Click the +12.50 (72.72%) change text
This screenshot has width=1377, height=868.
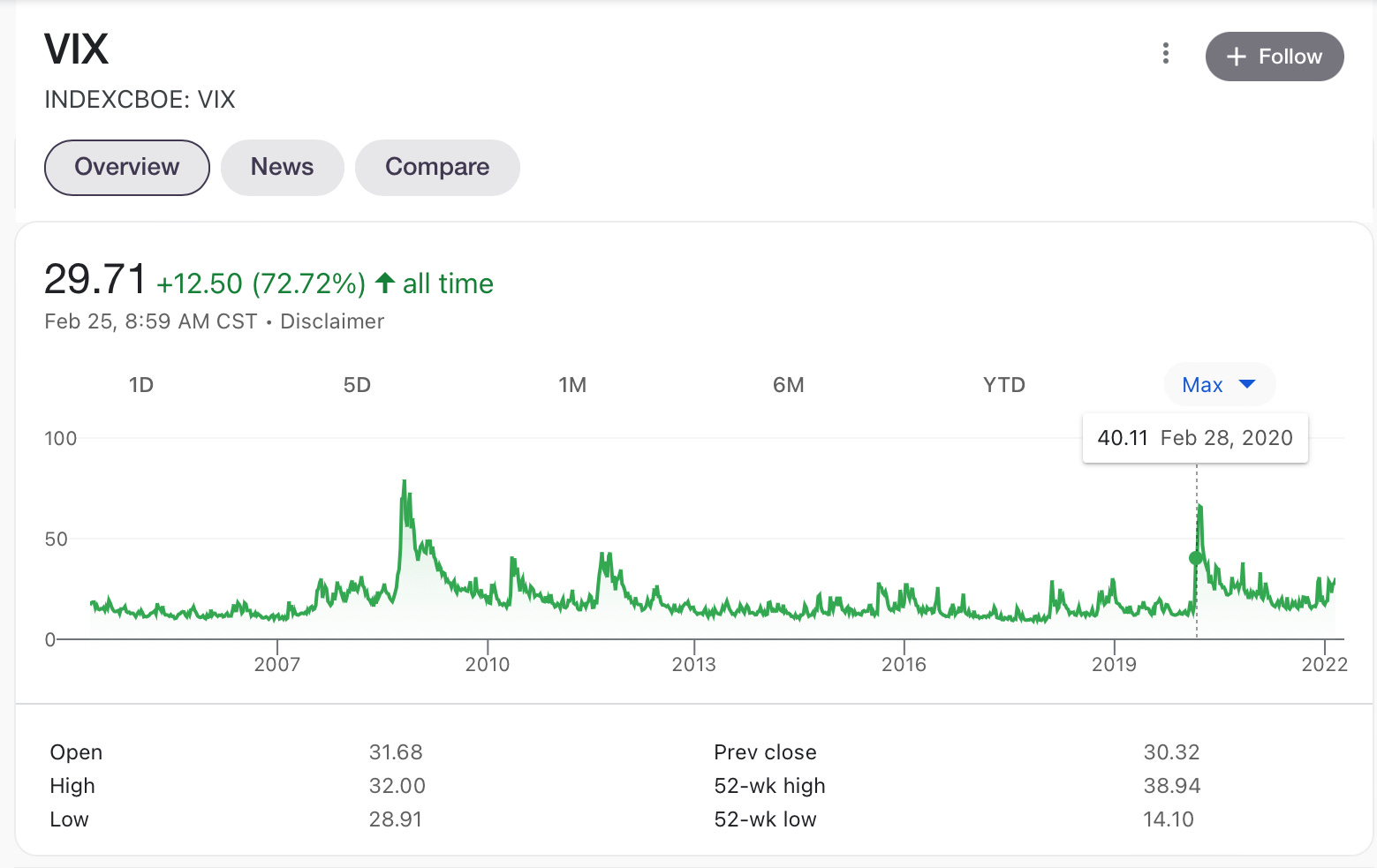click(261, 283)
